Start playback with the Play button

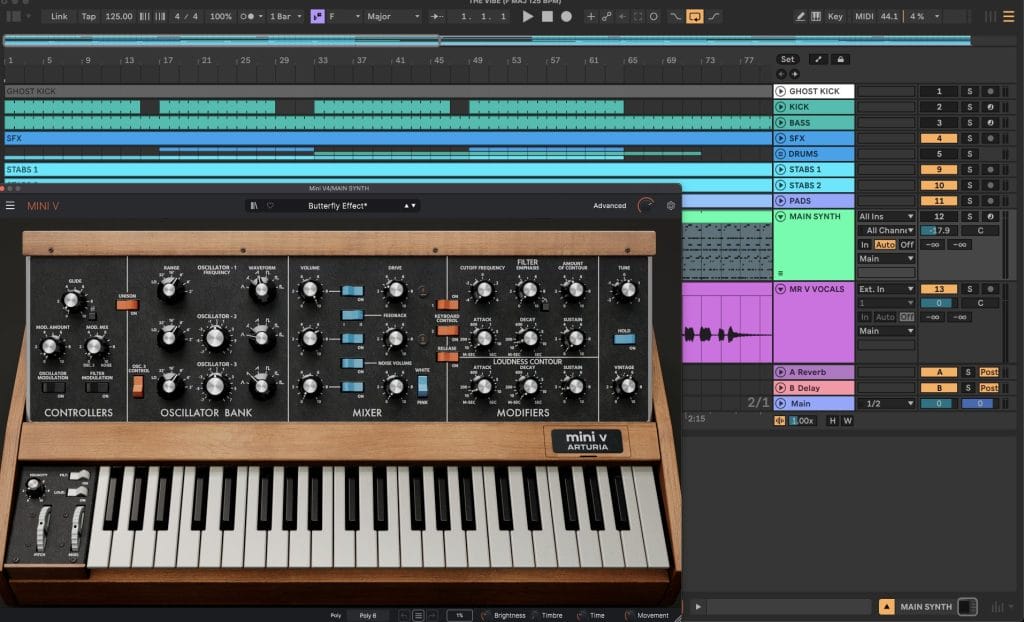(x=528, y=16)
